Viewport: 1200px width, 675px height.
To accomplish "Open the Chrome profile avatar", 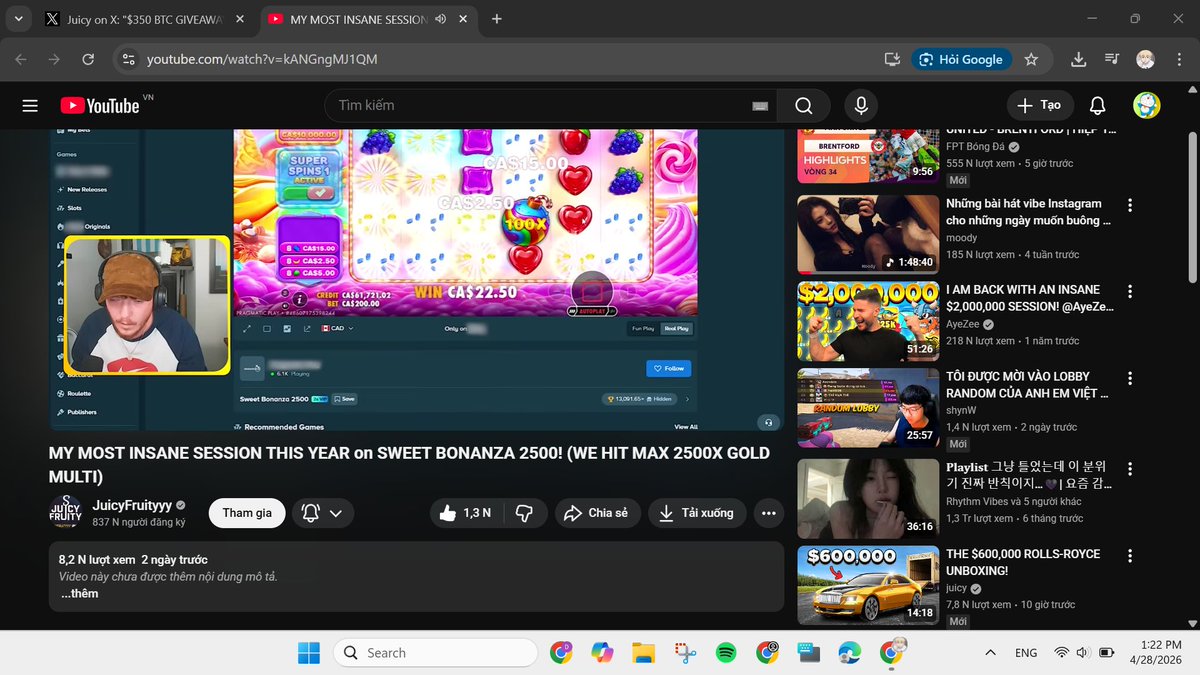I will (x=1145, y=60).
